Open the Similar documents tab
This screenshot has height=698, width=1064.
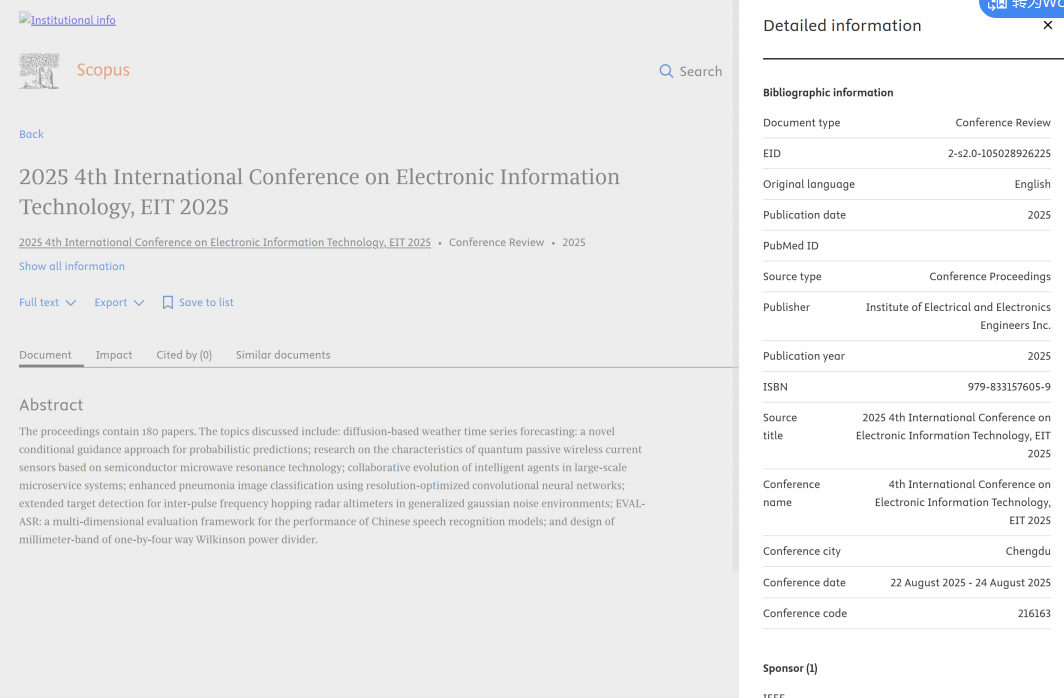pos(283,355)
